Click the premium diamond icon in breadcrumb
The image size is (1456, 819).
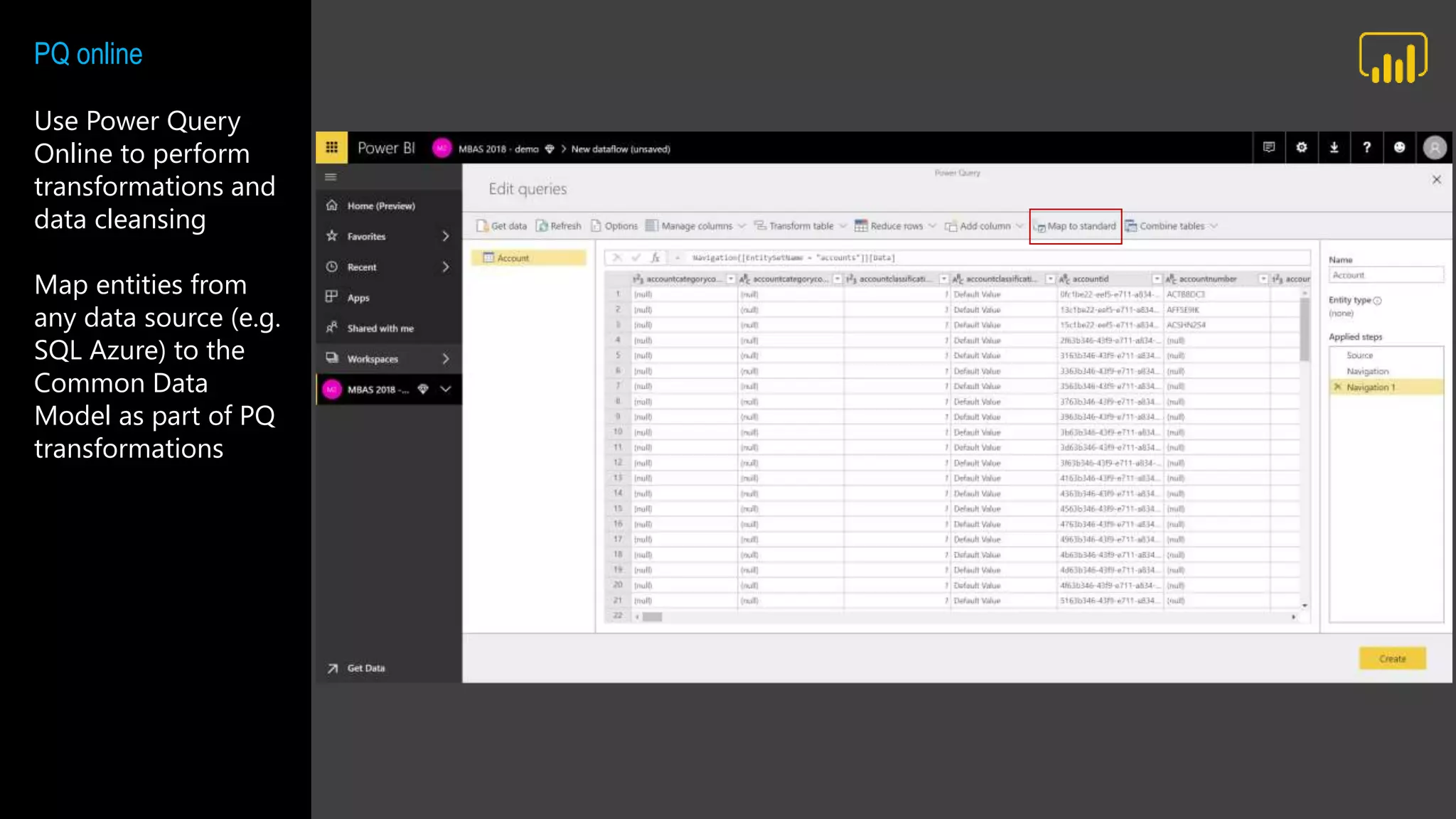[x=550, y=149]
